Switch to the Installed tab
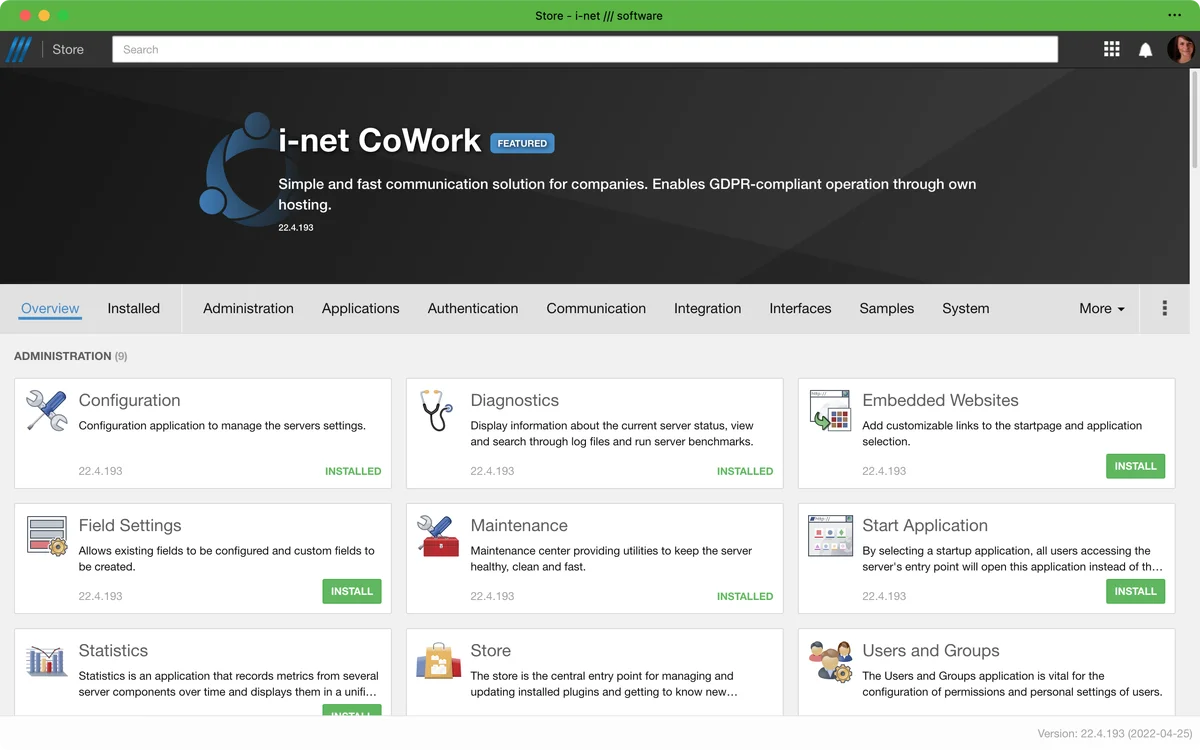Viewport: 1200px width, 750px height. point(133,308)
